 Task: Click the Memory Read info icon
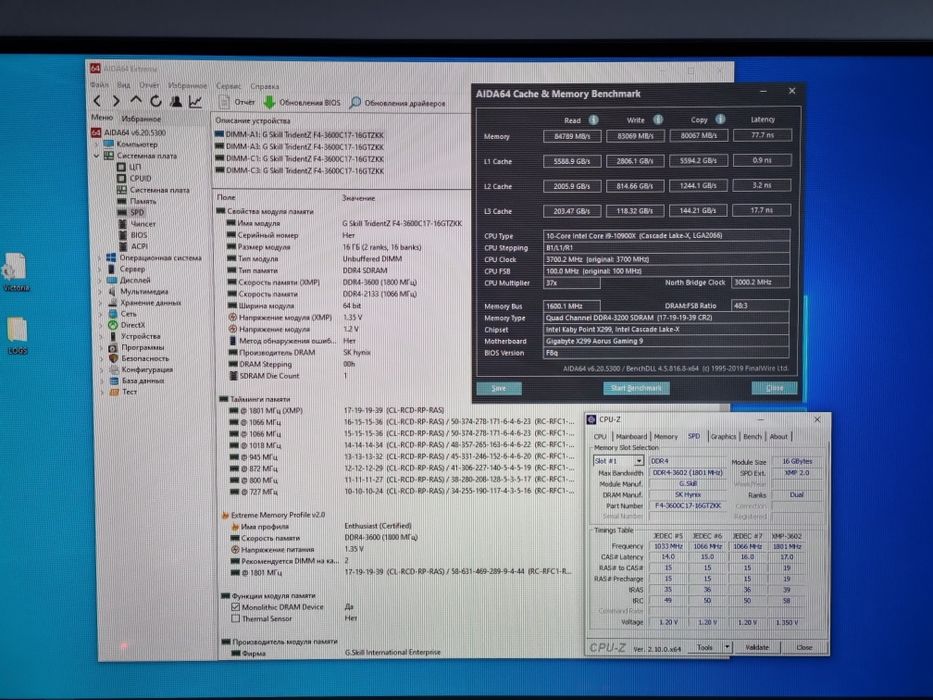pyautogui.click(x=593, y=120)
